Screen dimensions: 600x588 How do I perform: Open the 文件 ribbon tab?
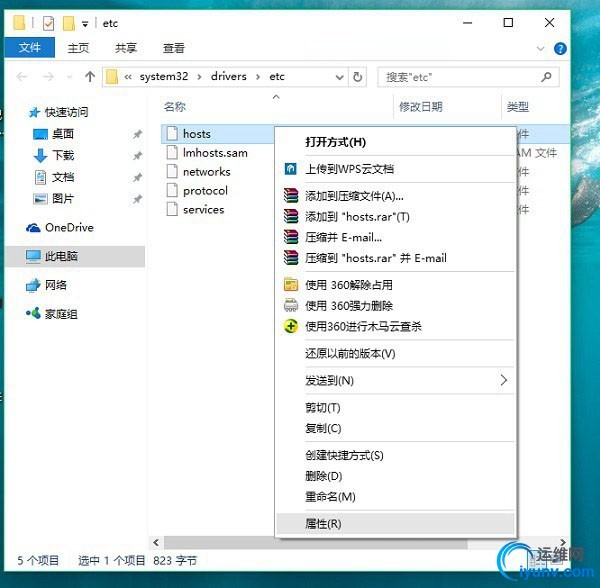pos(29,47)
